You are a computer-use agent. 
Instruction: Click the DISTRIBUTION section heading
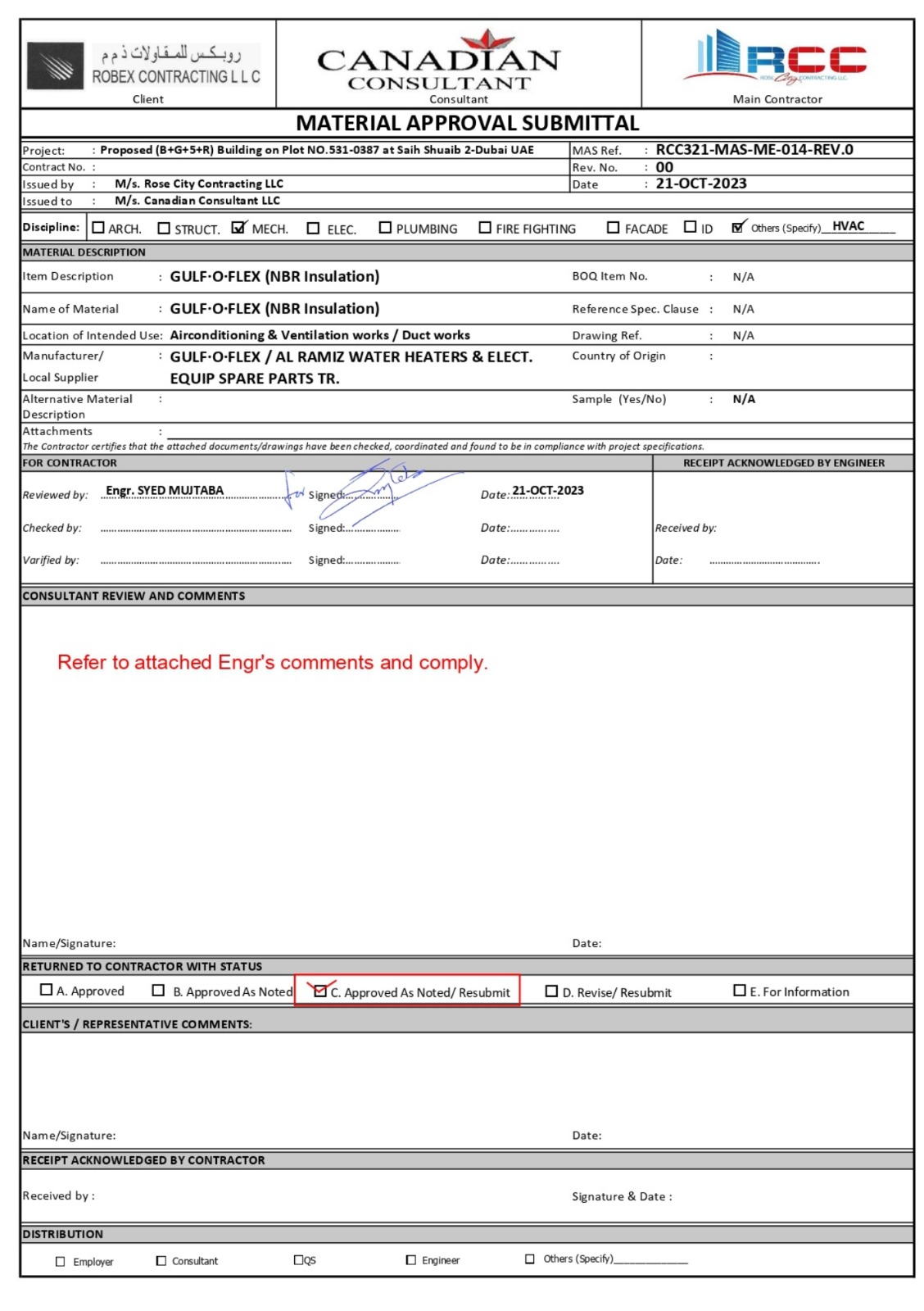tap(63, 1234)
